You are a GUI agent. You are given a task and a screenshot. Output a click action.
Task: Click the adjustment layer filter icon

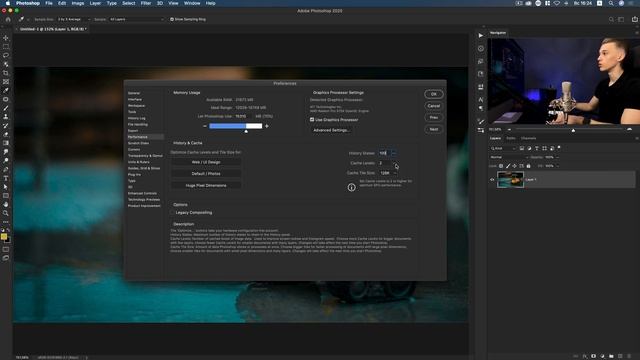[529, 148]
